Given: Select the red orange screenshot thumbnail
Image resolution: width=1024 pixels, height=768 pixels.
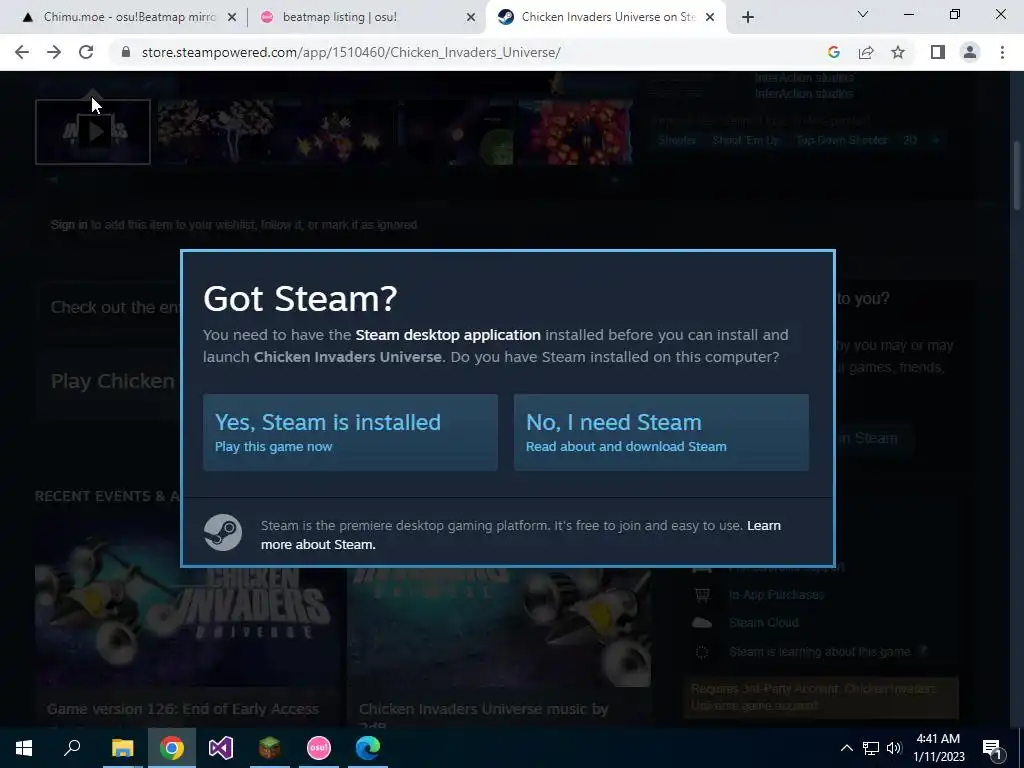Looking at the screenshot, I should click(x=576, y=132).
